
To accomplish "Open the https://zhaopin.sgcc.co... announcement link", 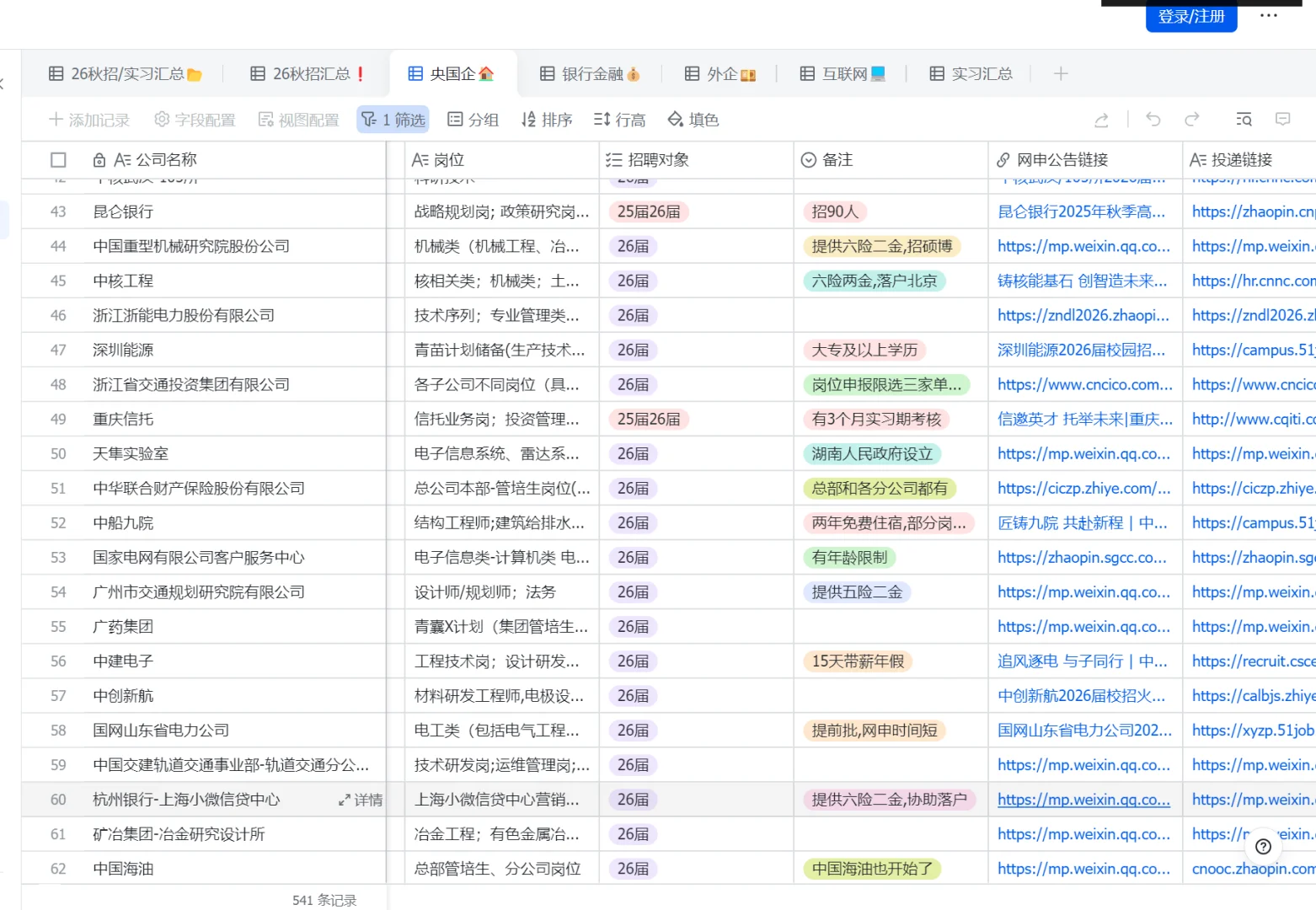I will click(x=1083, y=558).
